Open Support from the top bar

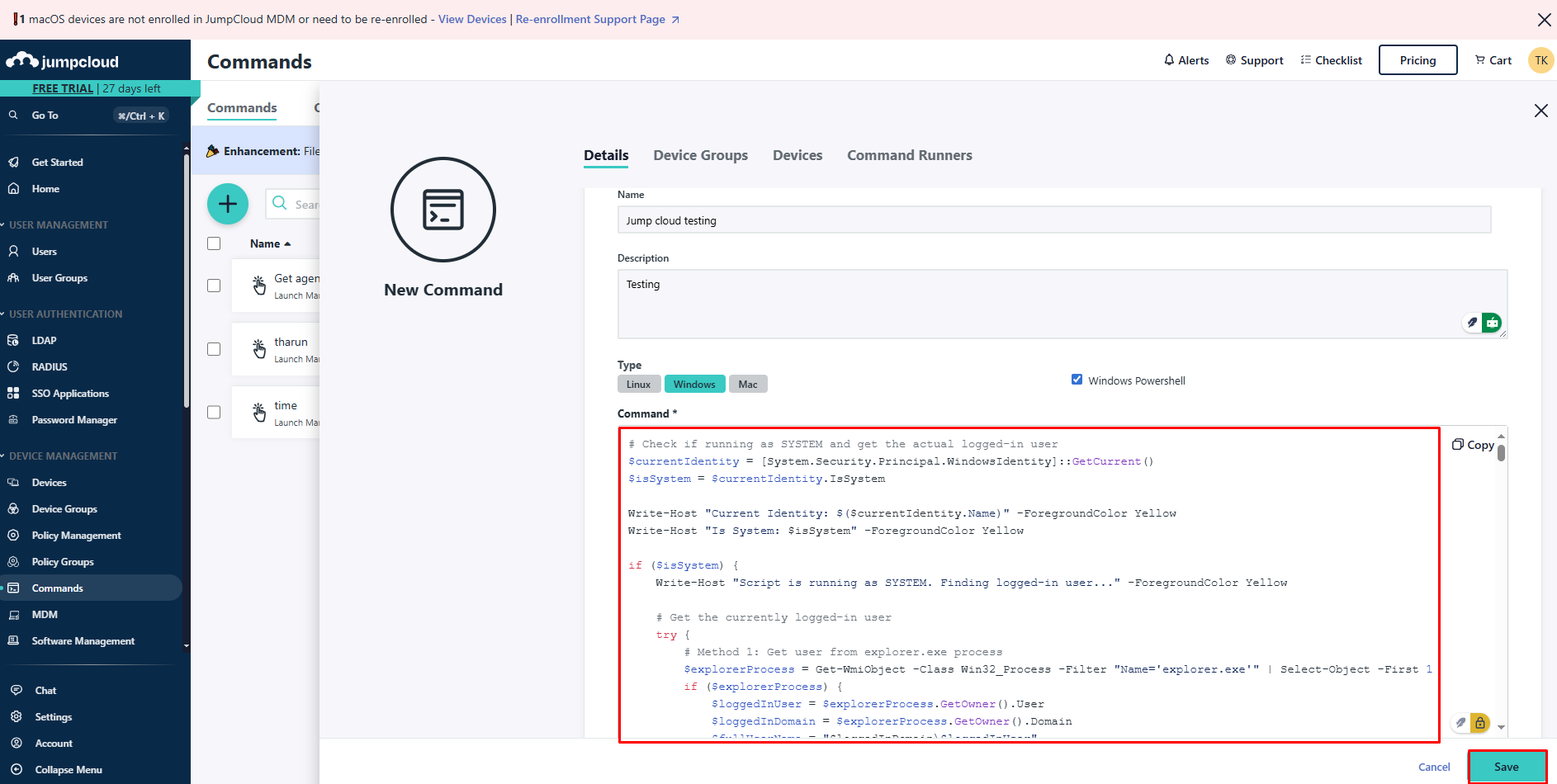pos(1254,60)
